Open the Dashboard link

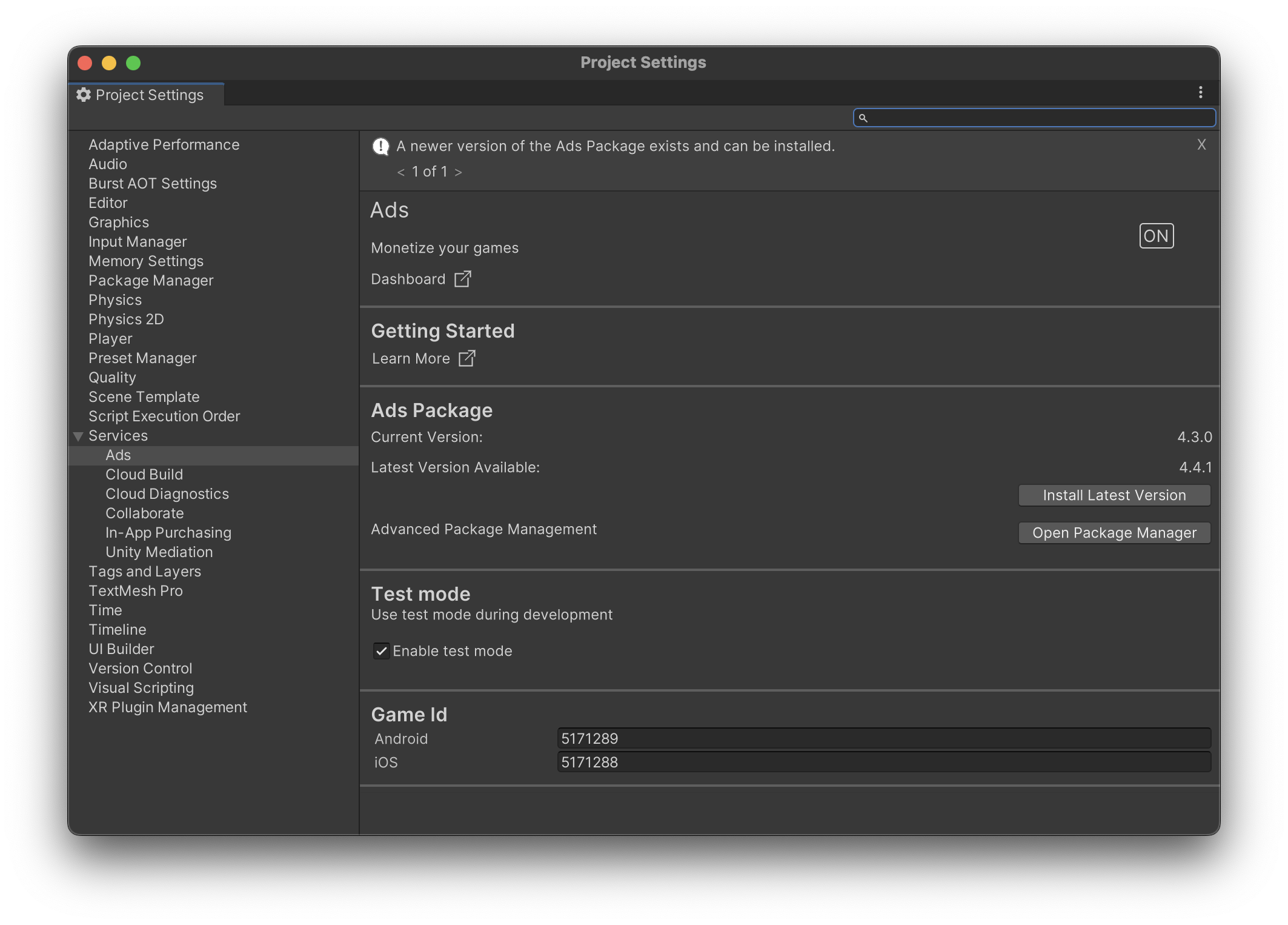coord(408,279)
